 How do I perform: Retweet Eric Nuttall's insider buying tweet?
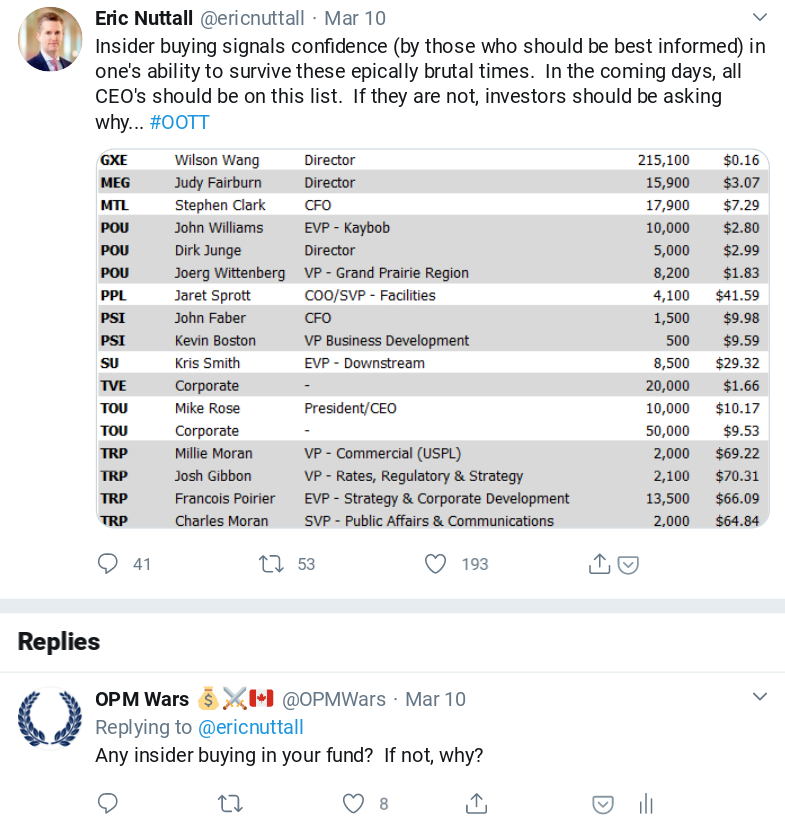[x=271, y=564]
